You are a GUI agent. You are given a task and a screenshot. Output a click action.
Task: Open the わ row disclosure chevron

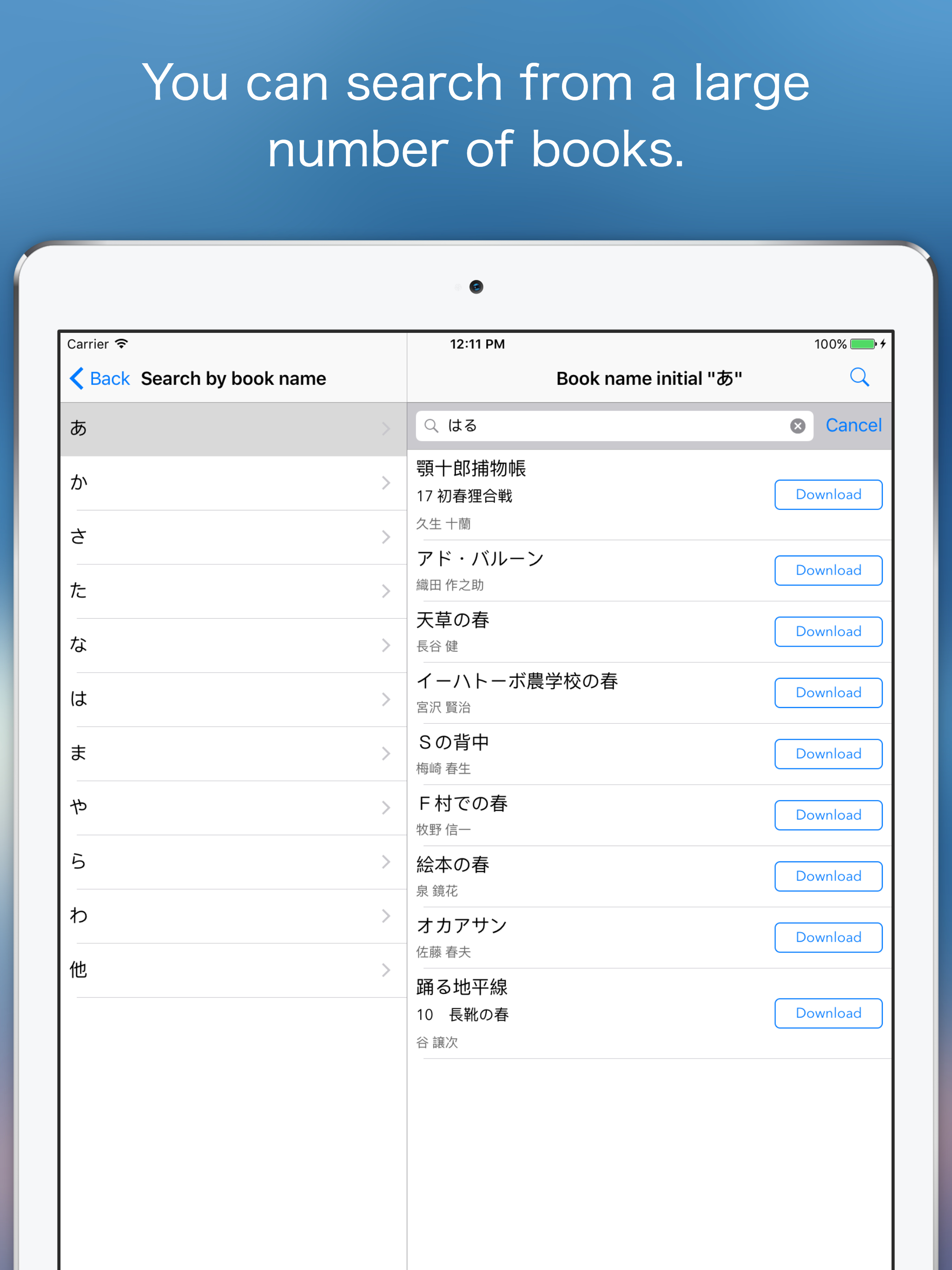pyautogui.click(x=386, y=916)
